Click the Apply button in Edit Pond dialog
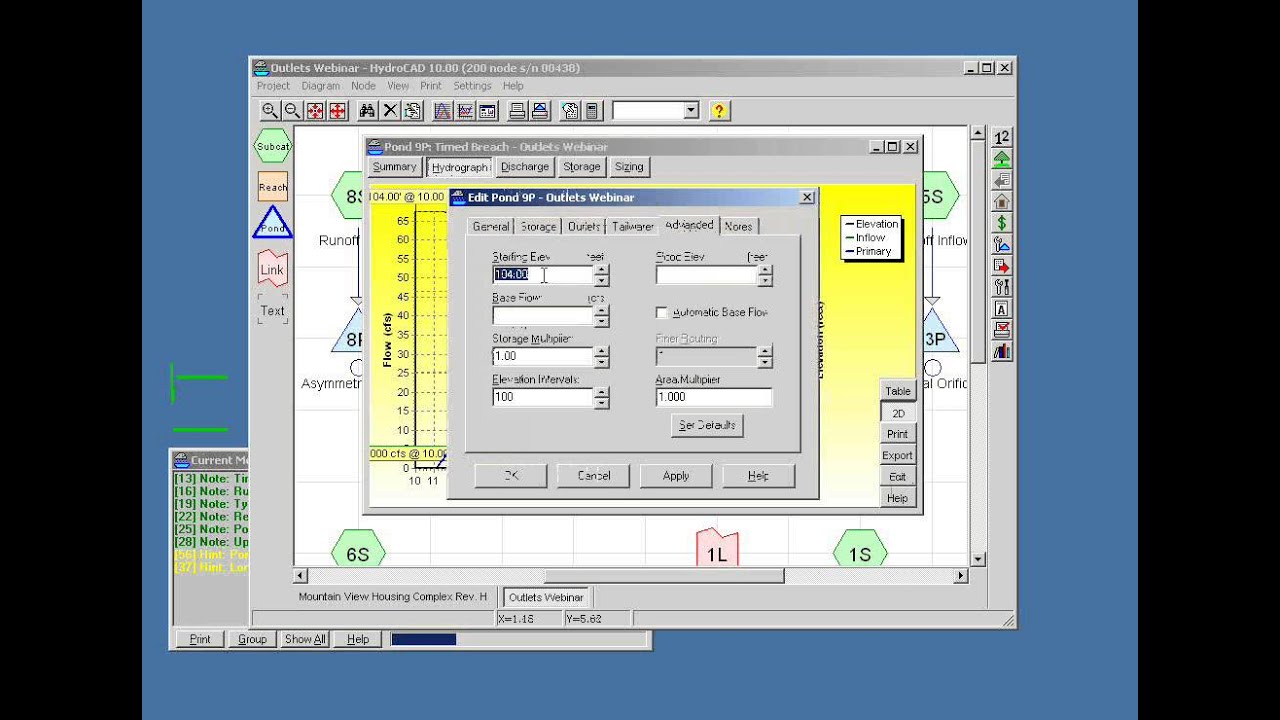The height and width of the screenshot is (720, 1280). [676, 476]
